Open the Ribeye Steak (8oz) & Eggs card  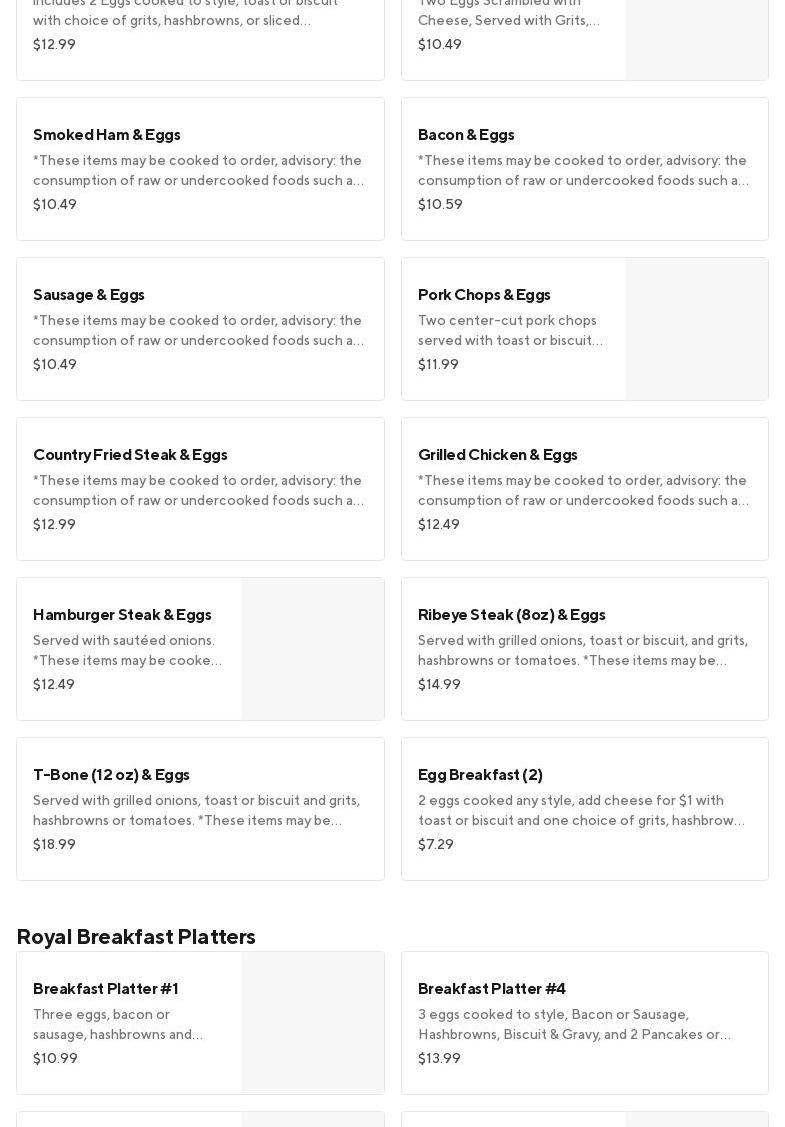pyautogui.click(x=584, y=648)
